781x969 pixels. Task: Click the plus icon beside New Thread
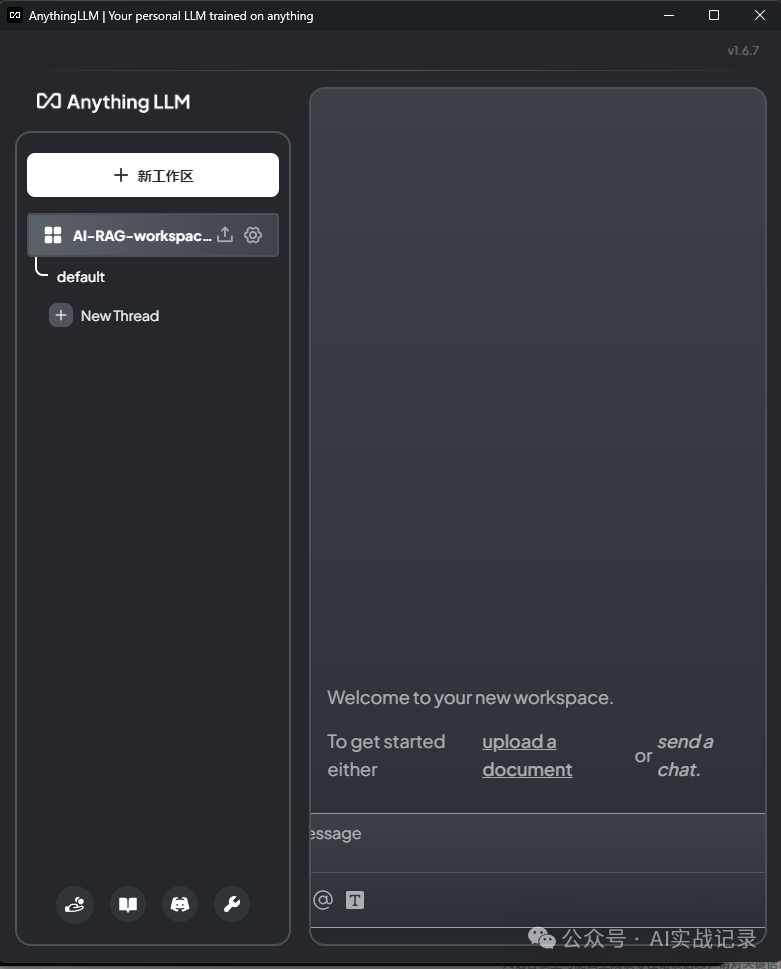[x=61, y=315]
